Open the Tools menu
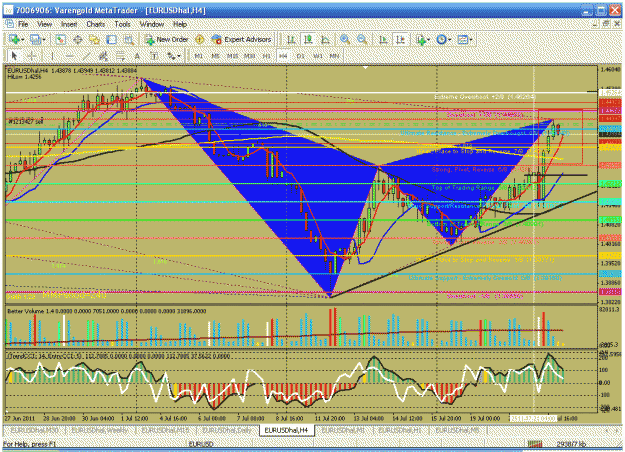 (122, 24)
